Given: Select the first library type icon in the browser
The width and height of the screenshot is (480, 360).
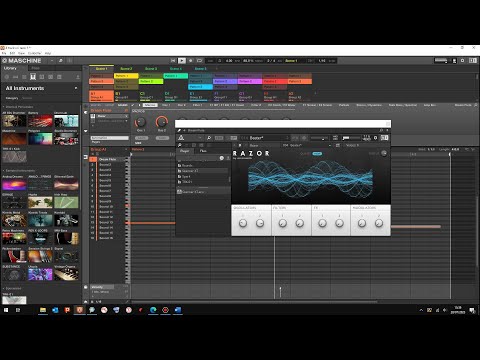Looking at the screenshot, I should pyautogui.click(x=7, y=77).
